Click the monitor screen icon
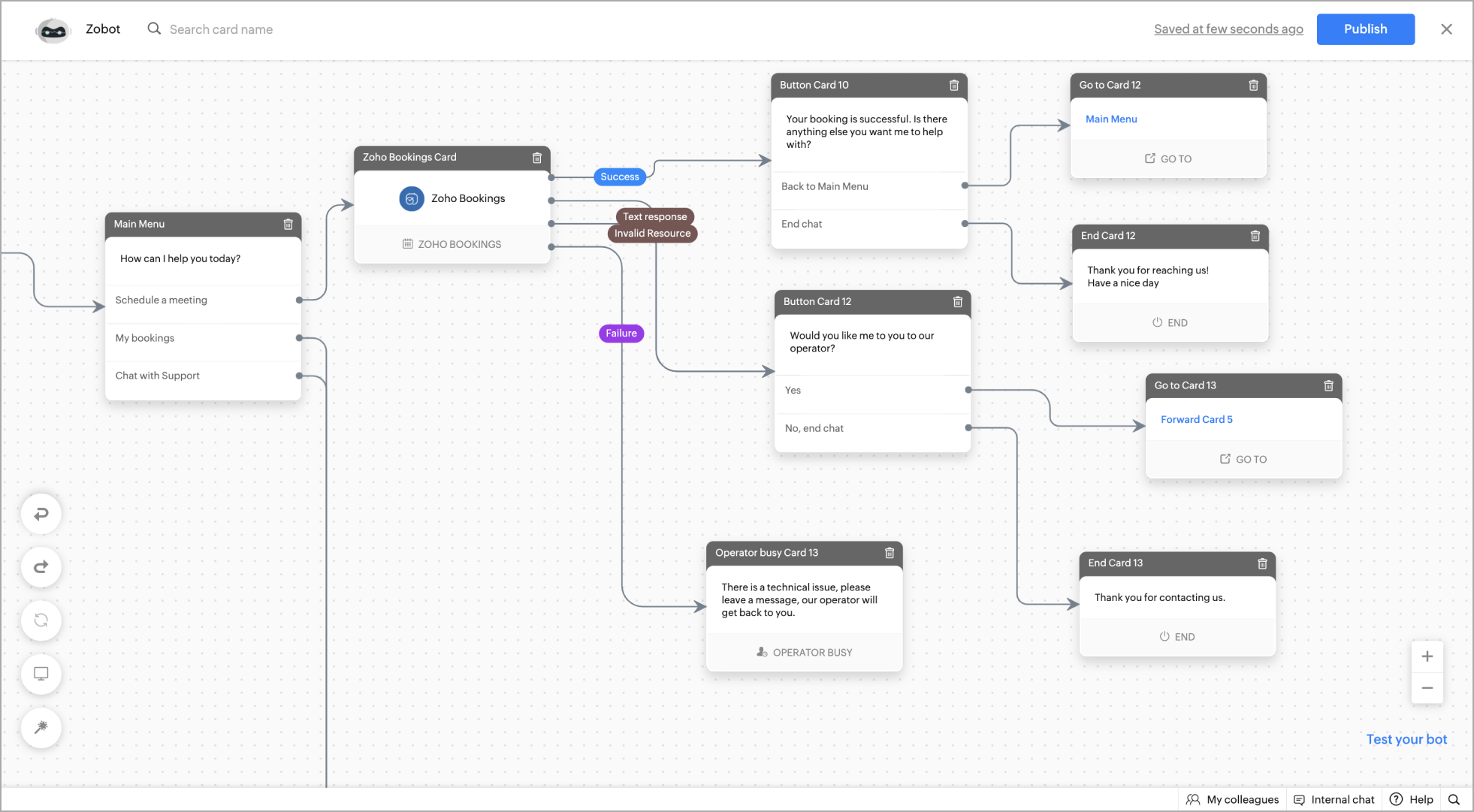Image resolution: width=1474 pixels, height=812 pixels. click(41, 674)
